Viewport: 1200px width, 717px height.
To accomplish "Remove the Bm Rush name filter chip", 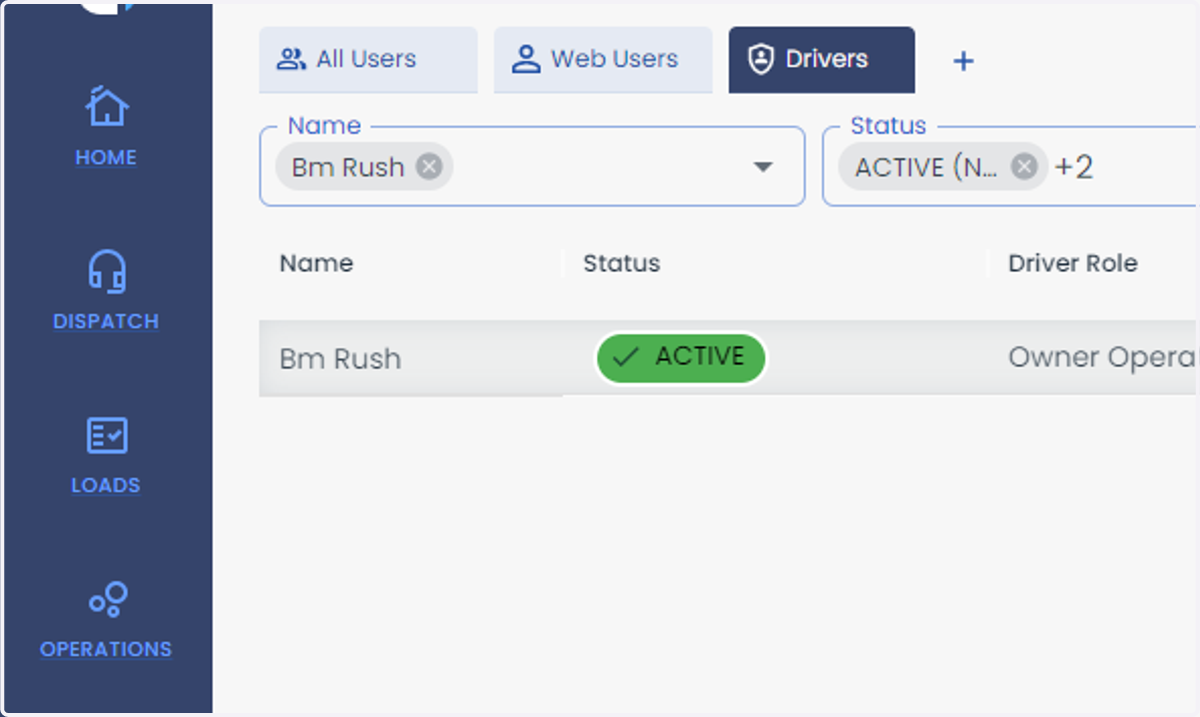I will pos(429,166).
